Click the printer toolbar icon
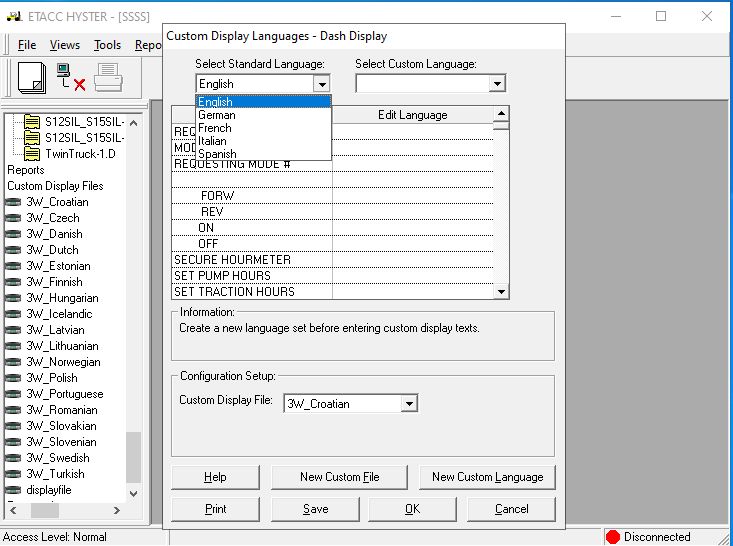733x546 pixels. tap(108, 77)
